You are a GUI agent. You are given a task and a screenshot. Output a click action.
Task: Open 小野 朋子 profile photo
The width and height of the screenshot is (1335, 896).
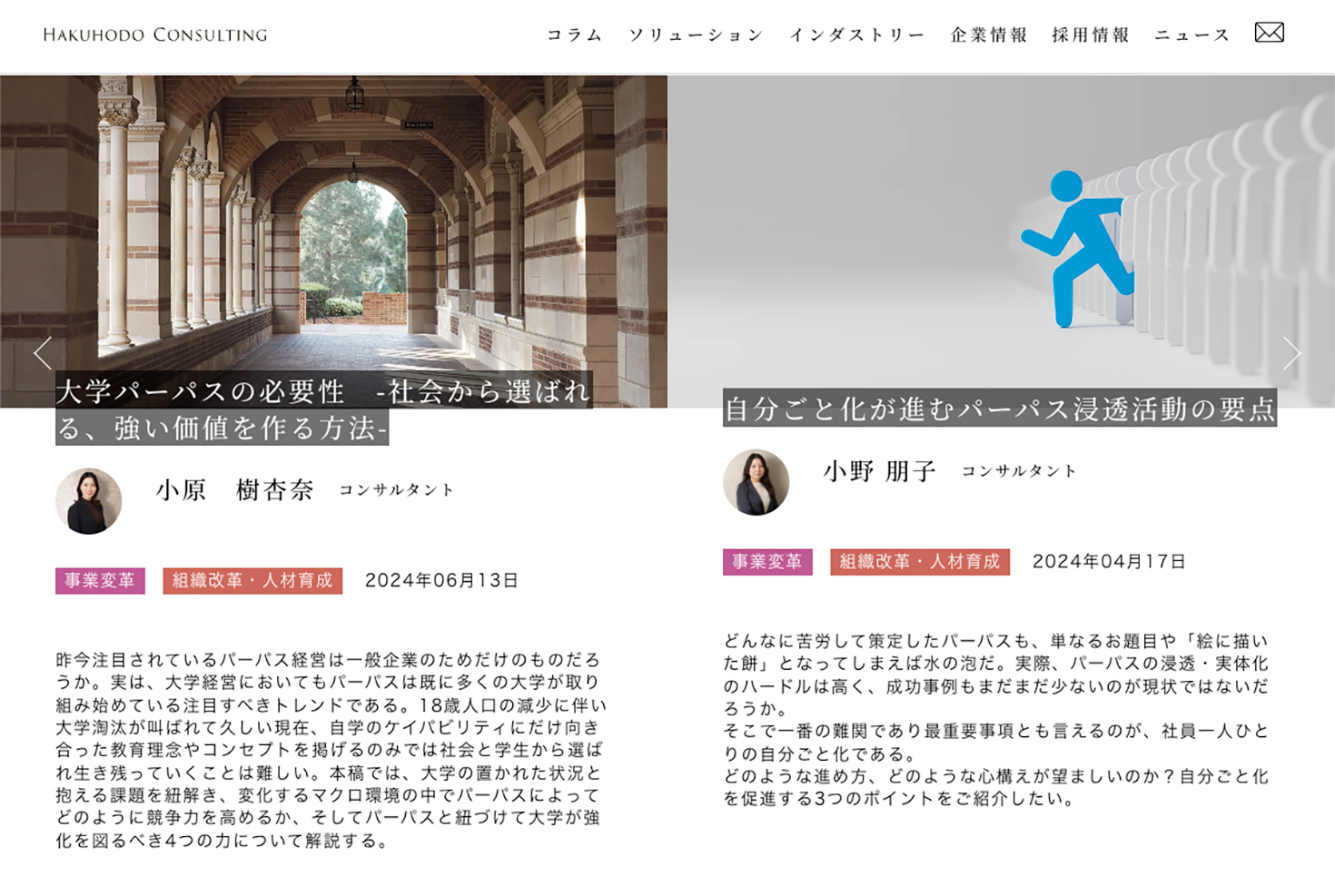(756, 482)
